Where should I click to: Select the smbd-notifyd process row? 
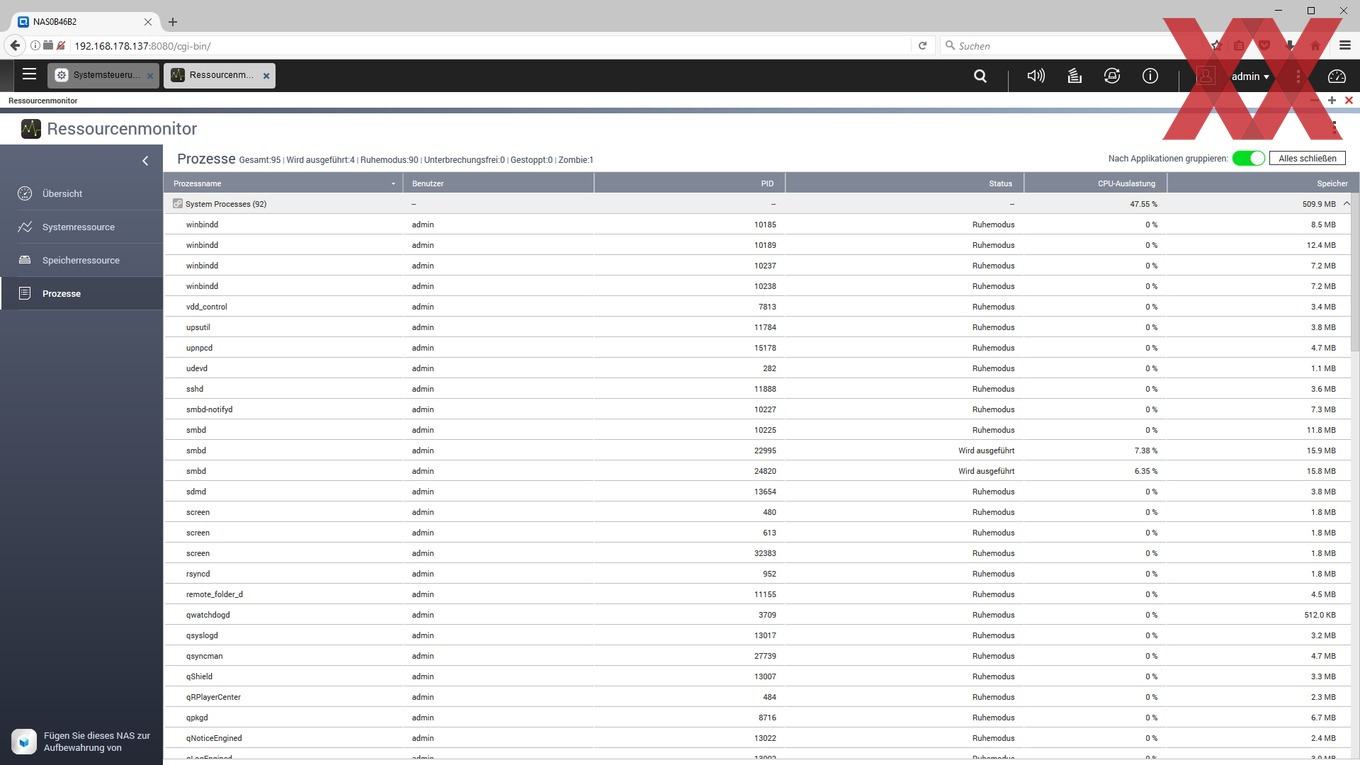coord(757,409)
